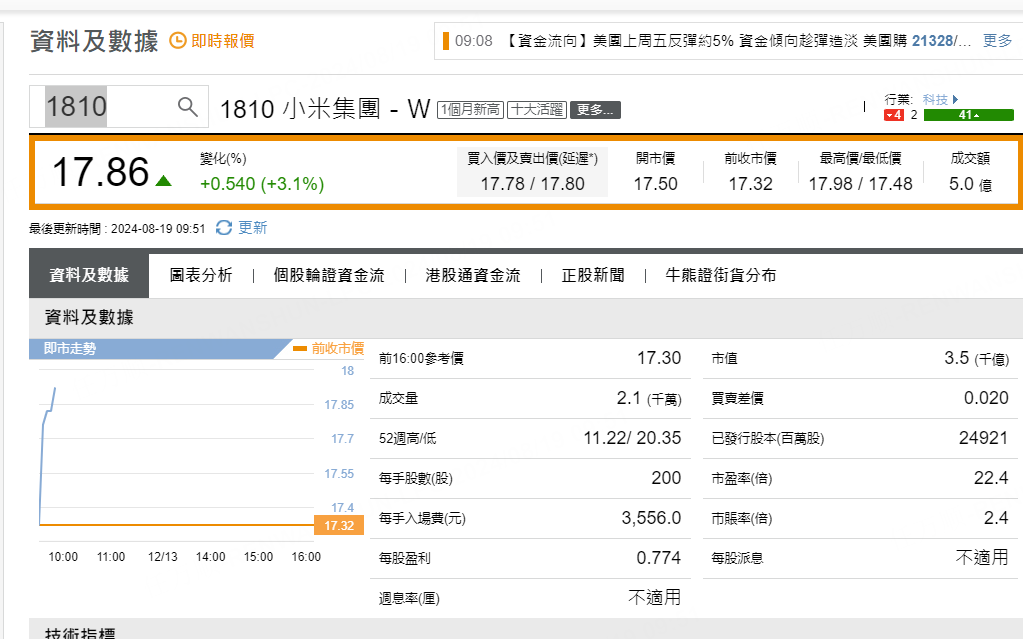This screenshot has width=1023, height=639.
Task: Click the 每股派息 value 不適用
Action: pos(982,557)
